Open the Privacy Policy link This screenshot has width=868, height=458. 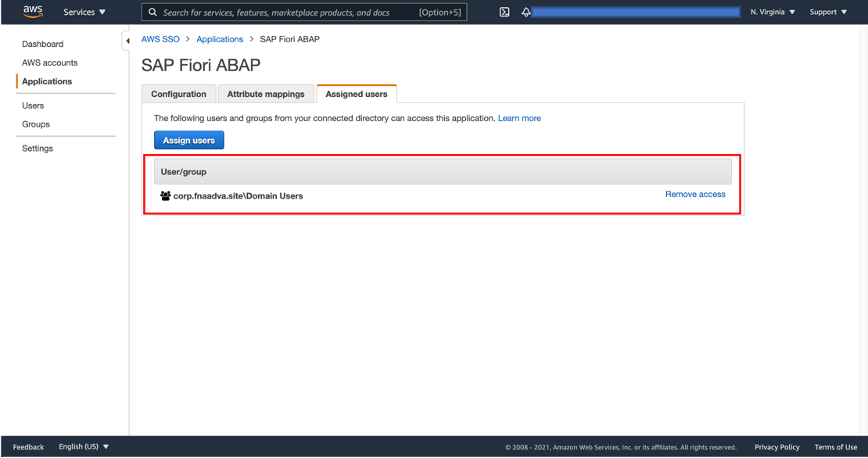pos(777,447)
